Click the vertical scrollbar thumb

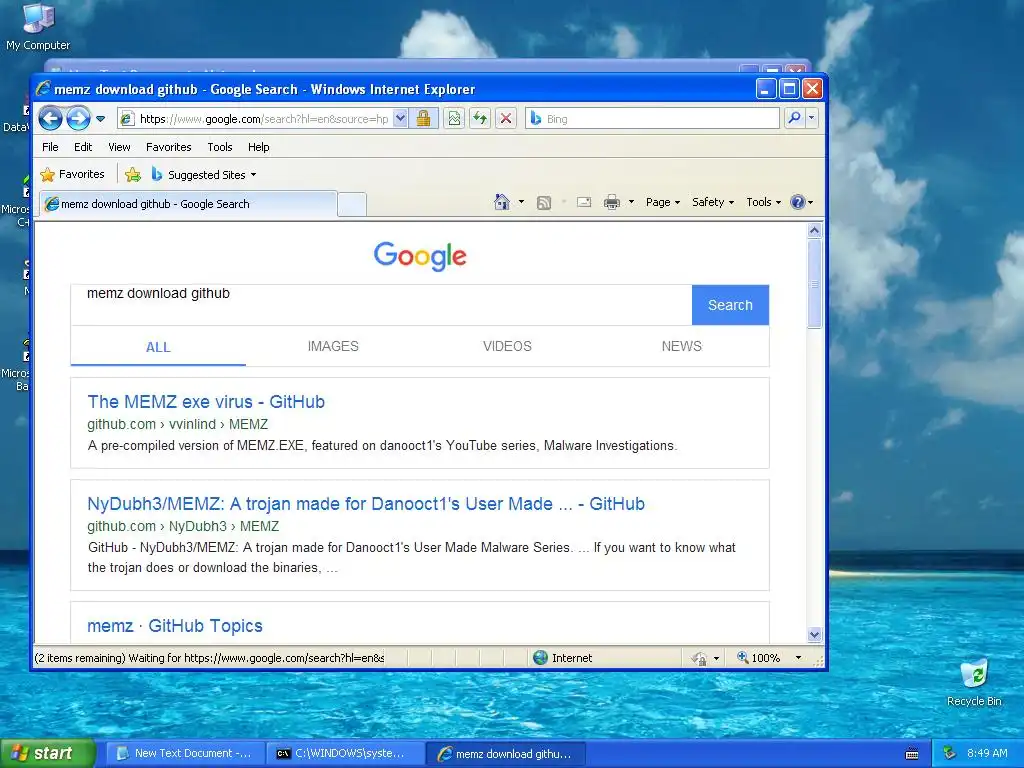(814, 284)
